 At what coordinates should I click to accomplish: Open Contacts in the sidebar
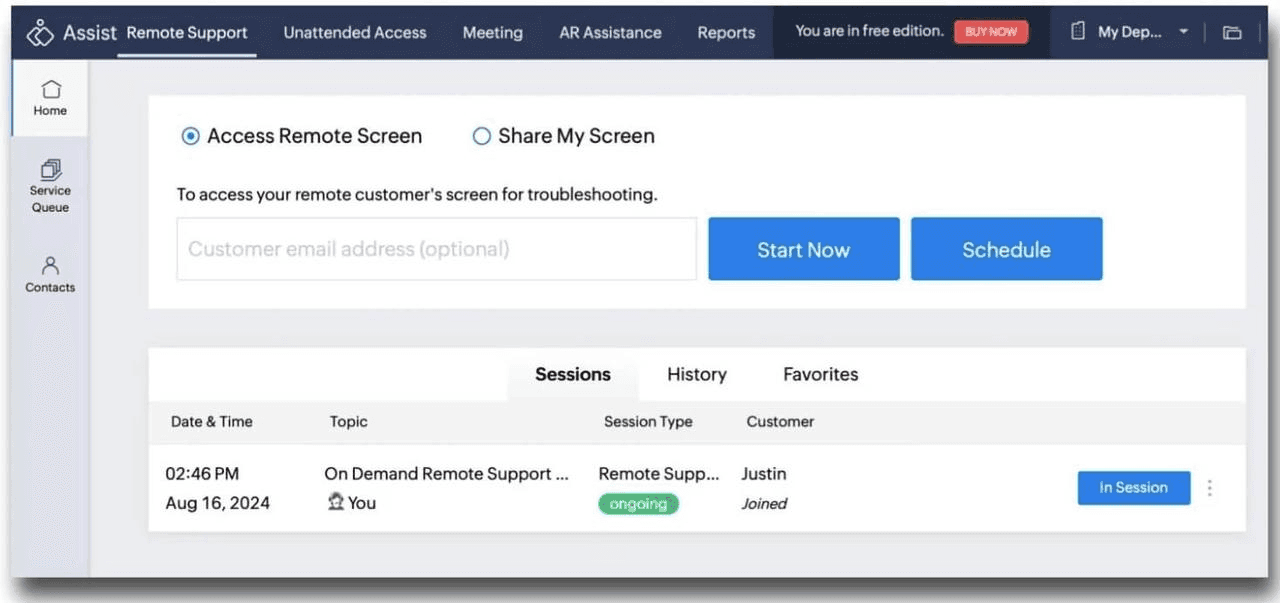point(50,275)
